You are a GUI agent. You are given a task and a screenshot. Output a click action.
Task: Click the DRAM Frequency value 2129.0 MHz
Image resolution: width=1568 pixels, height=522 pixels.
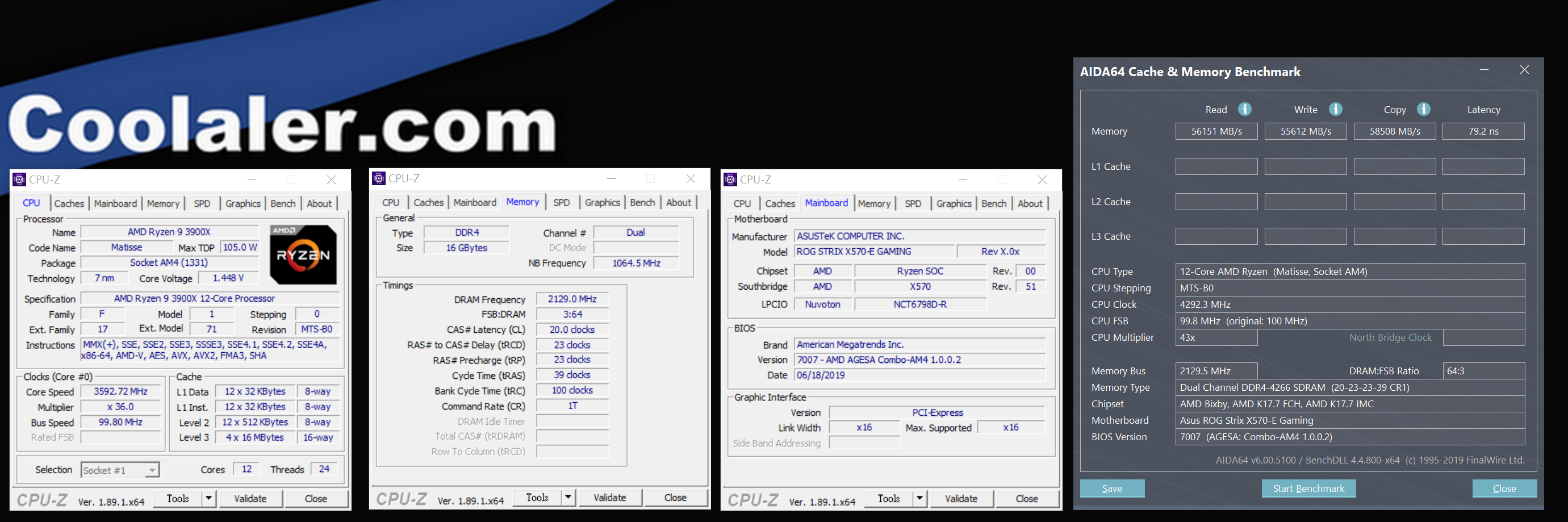[x=572, y=299]
